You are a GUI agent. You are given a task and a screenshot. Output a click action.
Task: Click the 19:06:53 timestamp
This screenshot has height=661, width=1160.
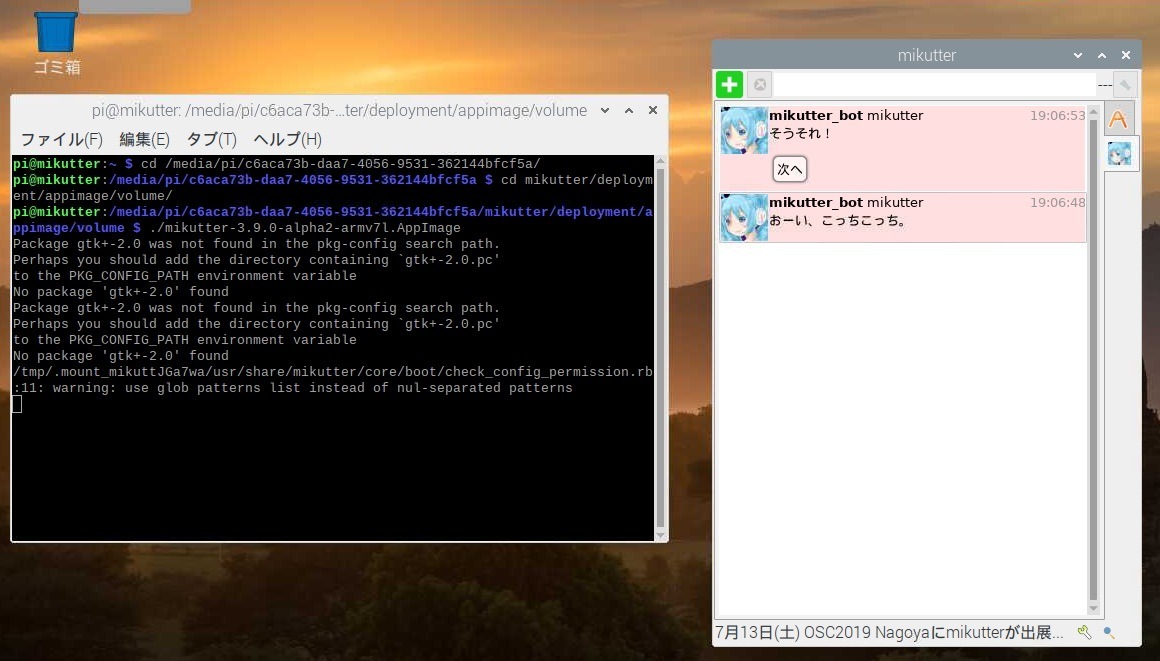pos(1057,115)
